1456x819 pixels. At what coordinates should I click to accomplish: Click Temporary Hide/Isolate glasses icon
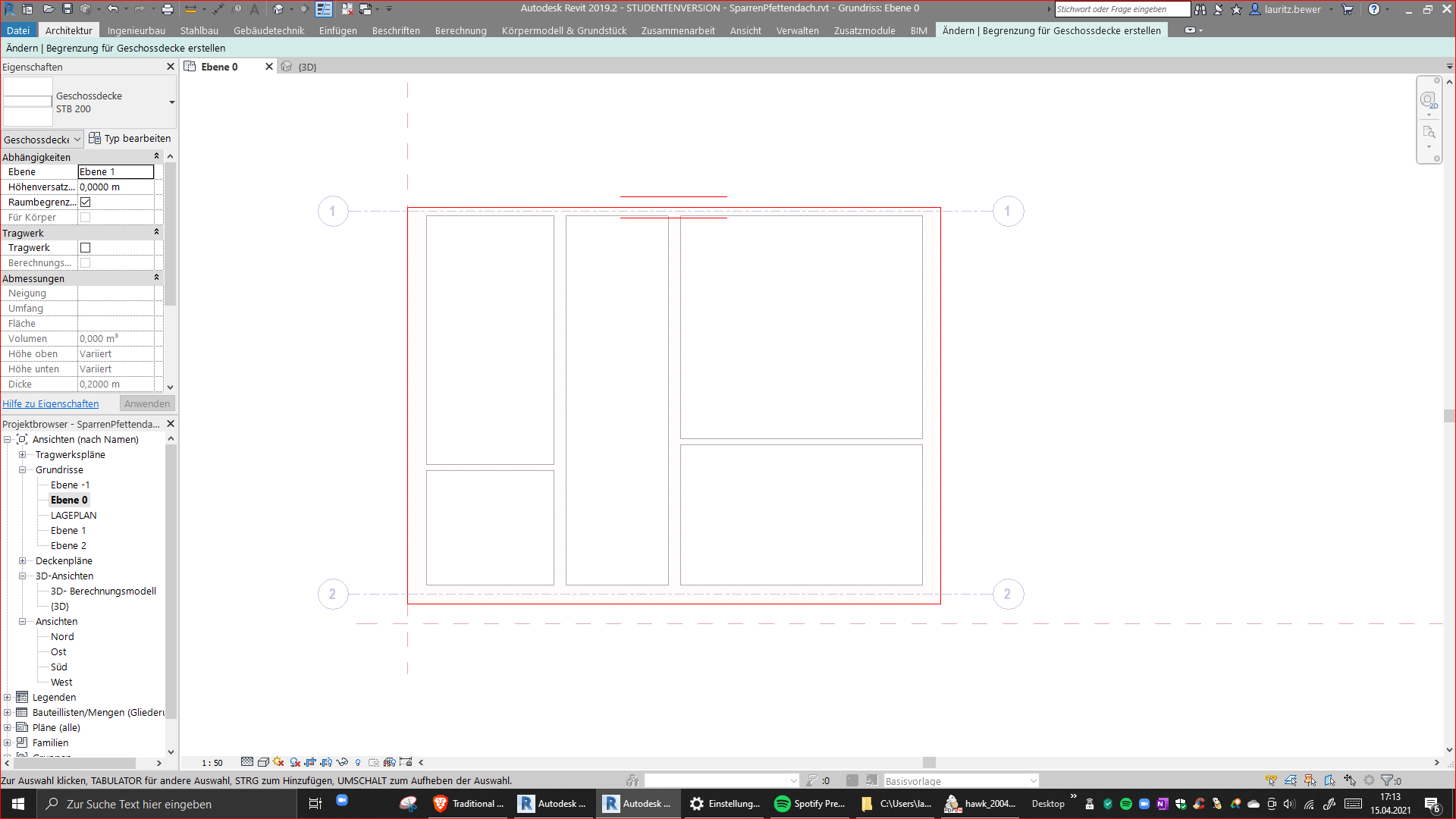[x=342, y=762]
